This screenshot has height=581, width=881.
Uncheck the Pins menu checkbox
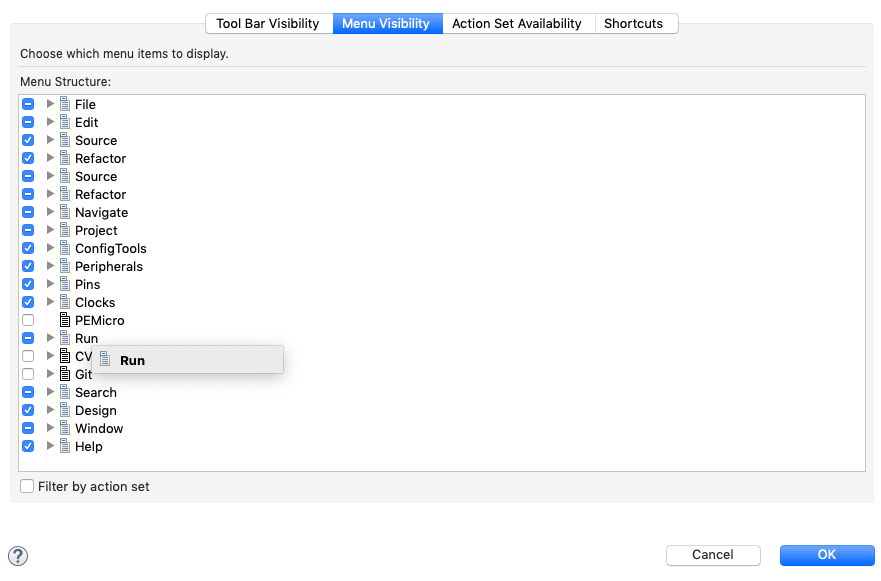28,284
